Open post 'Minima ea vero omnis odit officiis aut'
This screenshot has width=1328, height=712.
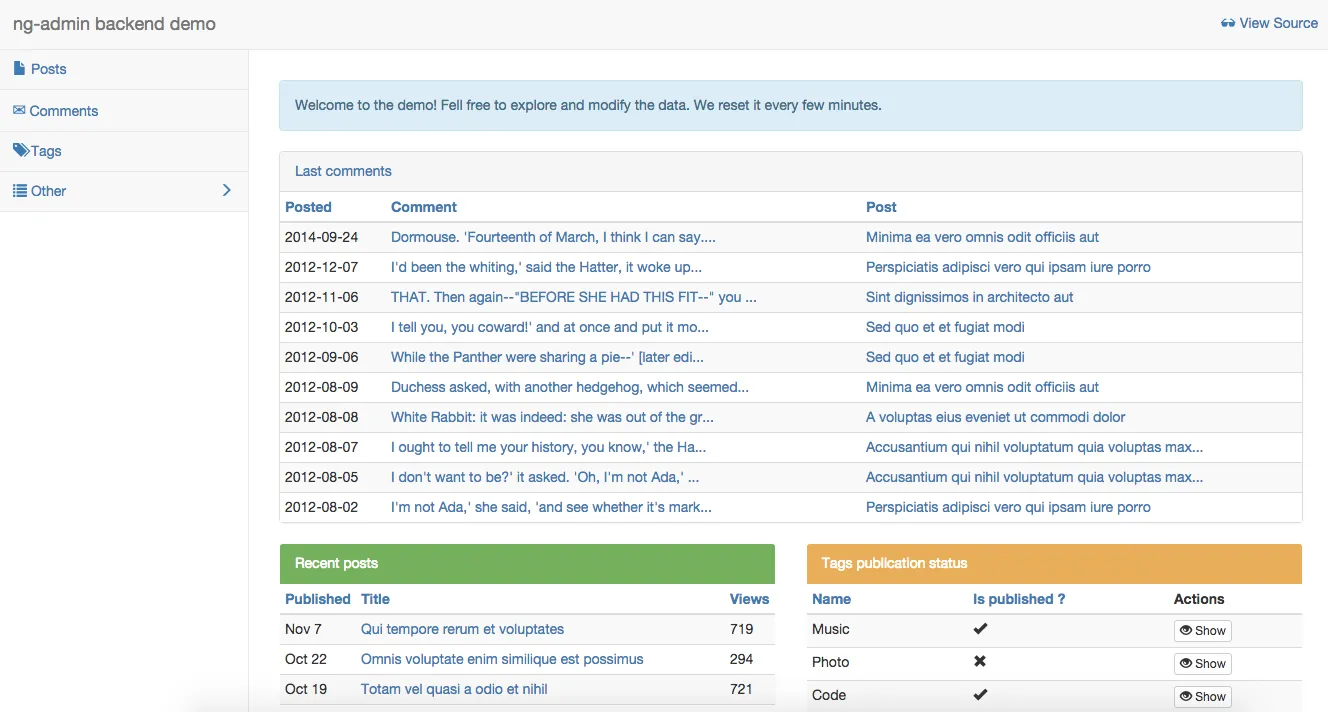point(982,237)
